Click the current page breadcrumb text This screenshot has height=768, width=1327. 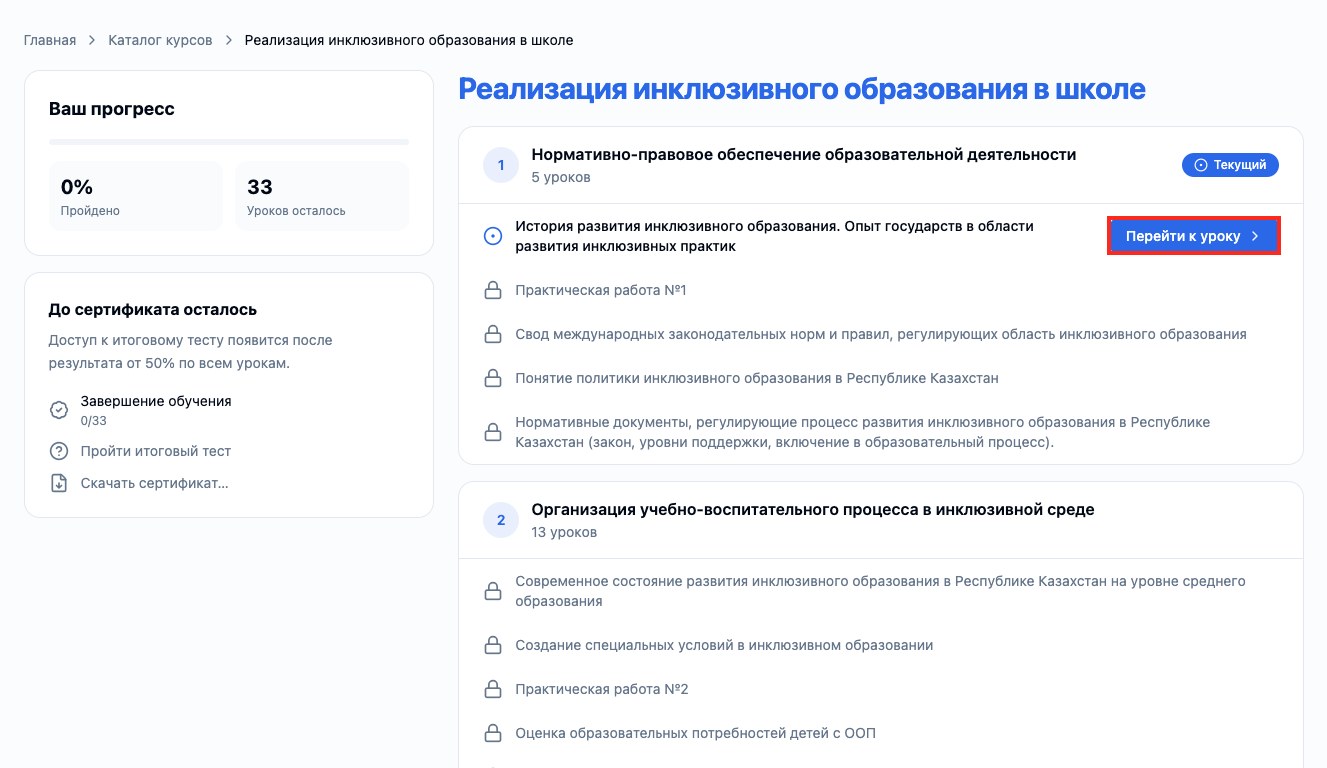coord(409,40)
